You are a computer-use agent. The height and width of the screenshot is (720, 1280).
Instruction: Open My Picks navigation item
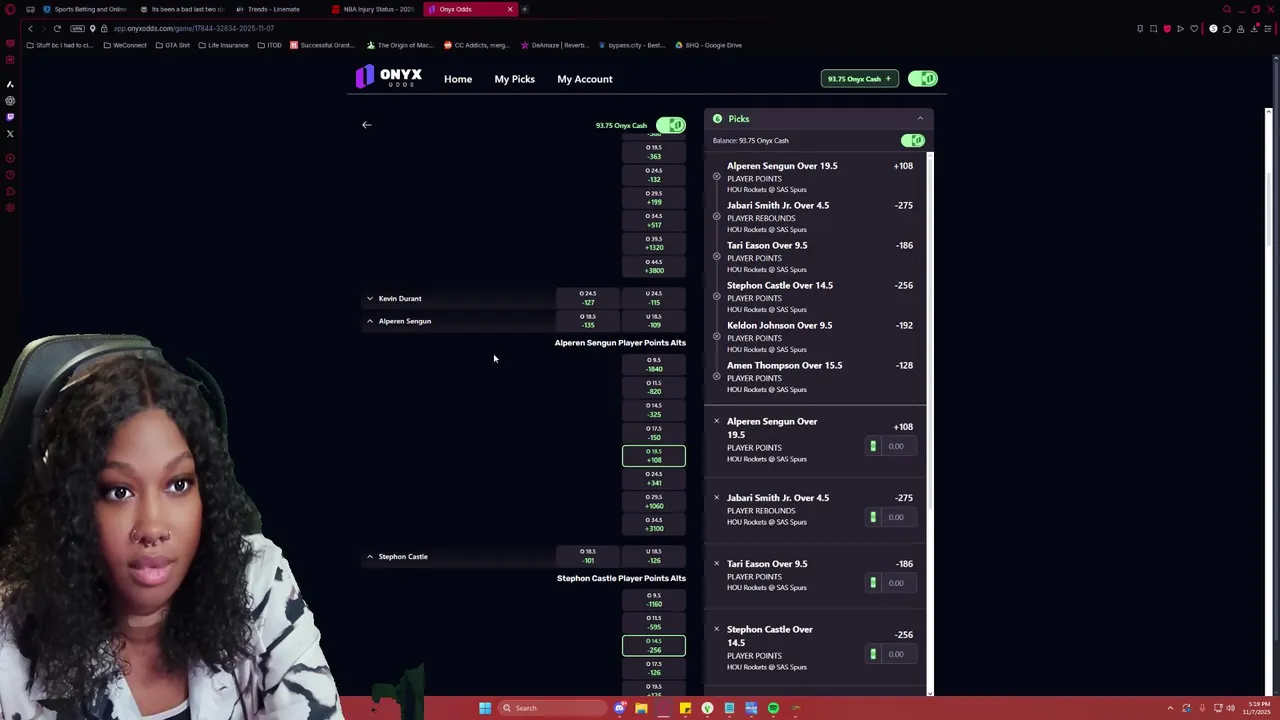514,79
